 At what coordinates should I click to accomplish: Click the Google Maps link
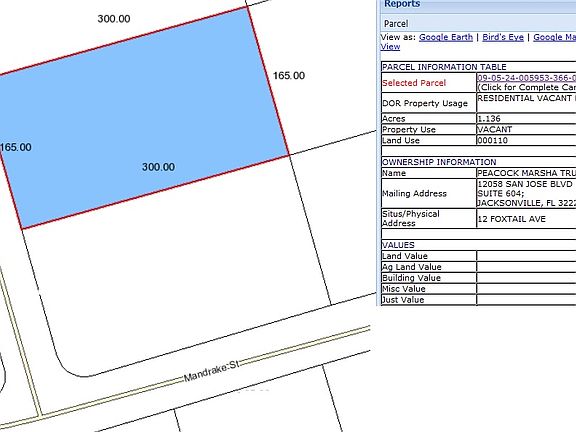point(554,37)
